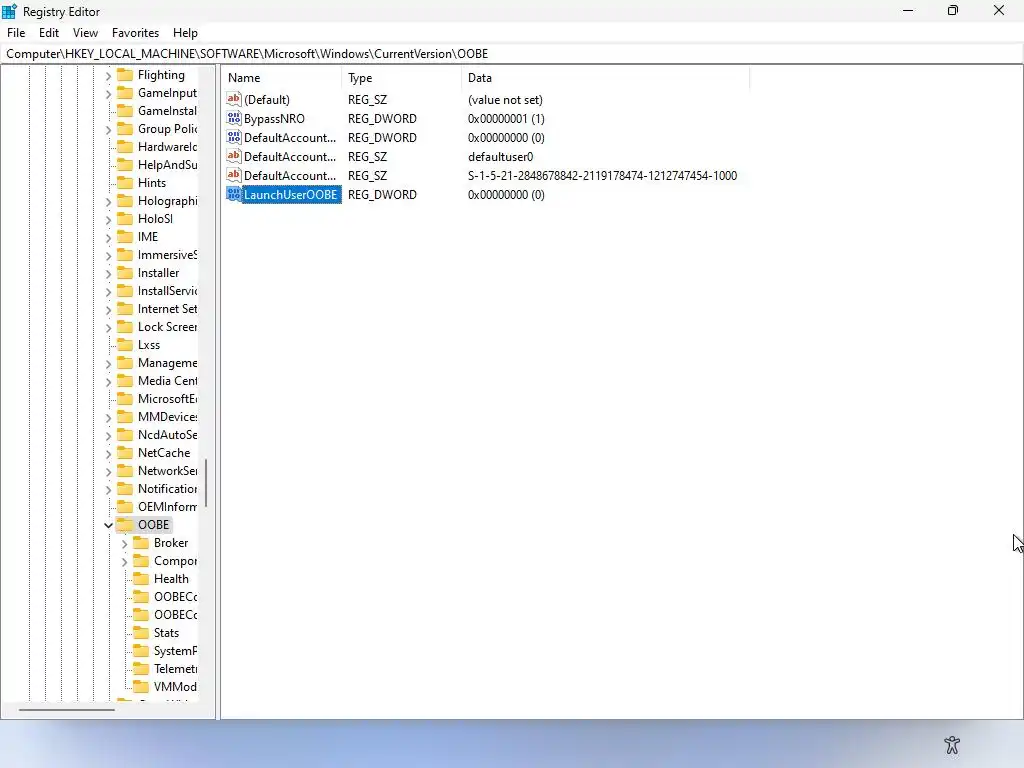Screen dimensions: 1024x768
Task: Expand the Flighting key
Action: click(108, 76)
